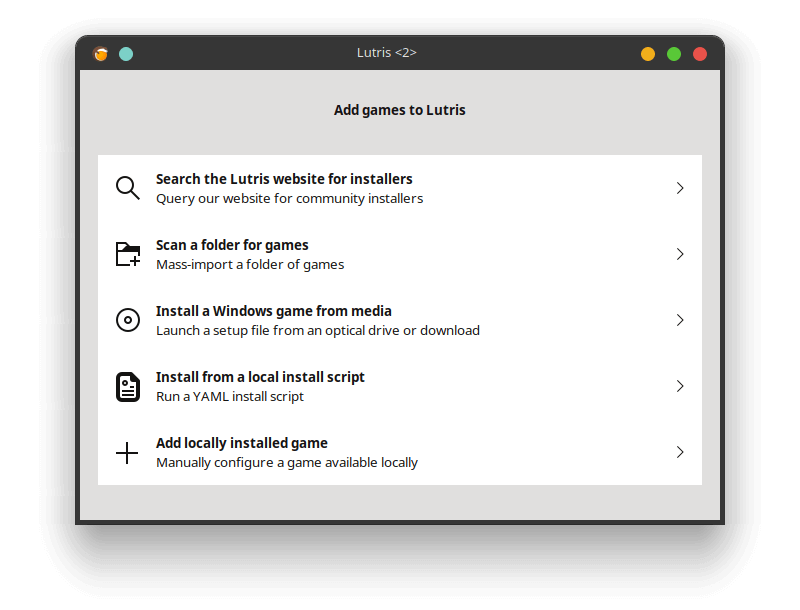Minimize window with the yellow button
This screenshot has width=800, height=610.
(x=648, y=54)
